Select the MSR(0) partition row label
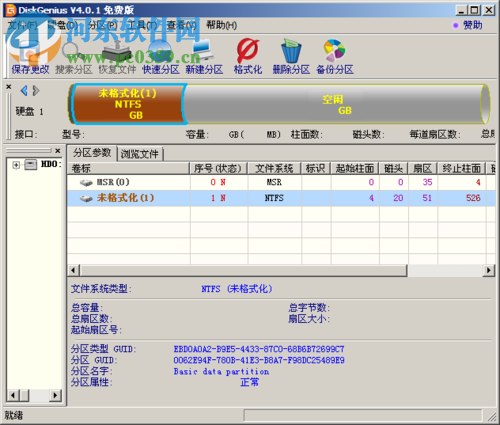Viewport: 500px width, 425px height. point(113,182)
